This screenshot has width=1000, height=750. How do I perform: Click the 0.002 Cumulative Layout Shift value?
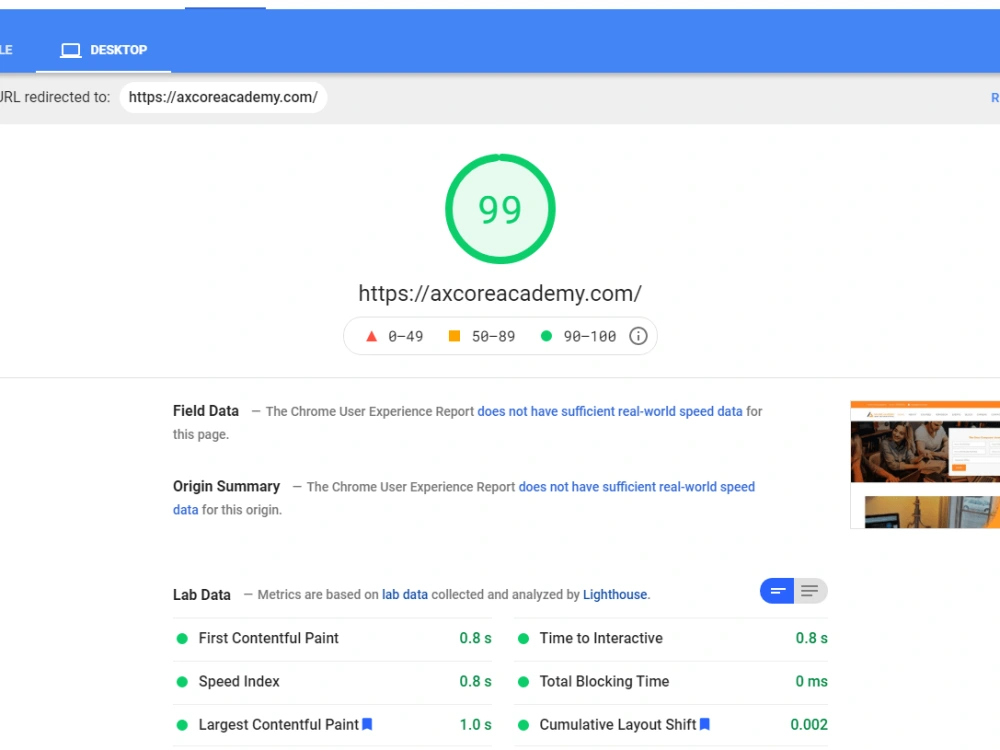click(809, 724)
